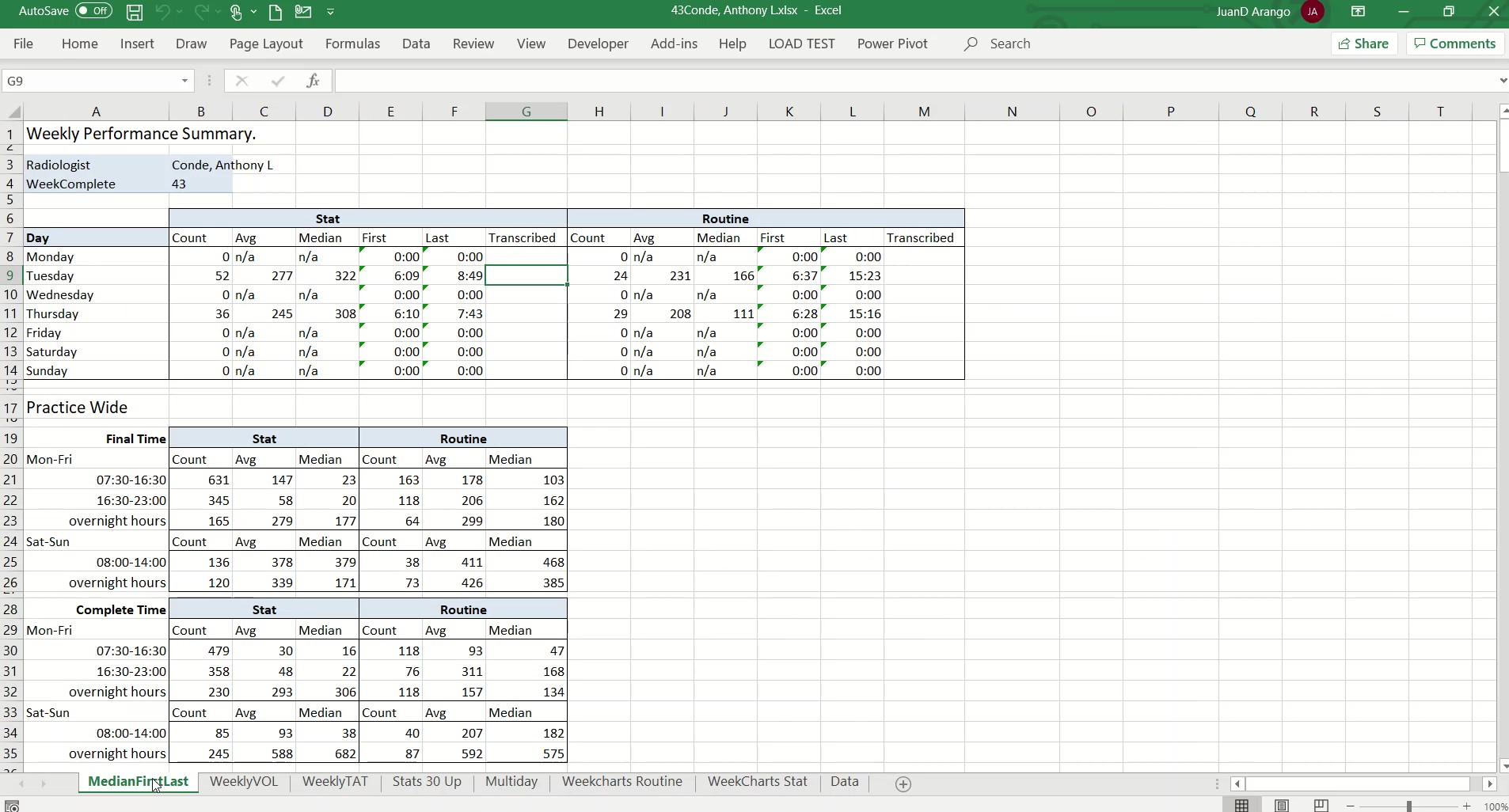This screenshot has width=1509, height=812.
Task: Switch to Page Layout view icon
Action: 1282,806
